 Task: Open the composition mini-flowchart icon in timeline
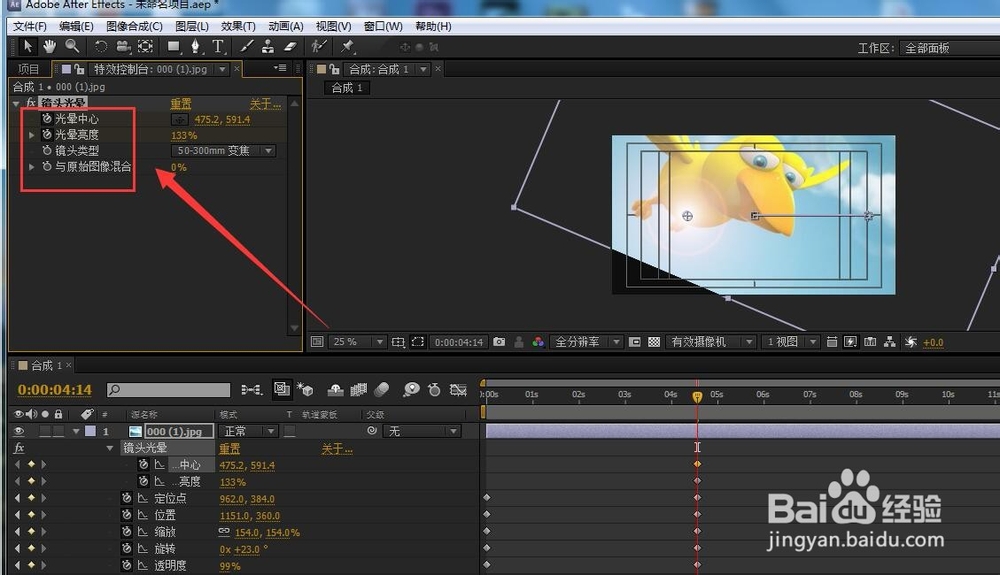coord(251,389)
